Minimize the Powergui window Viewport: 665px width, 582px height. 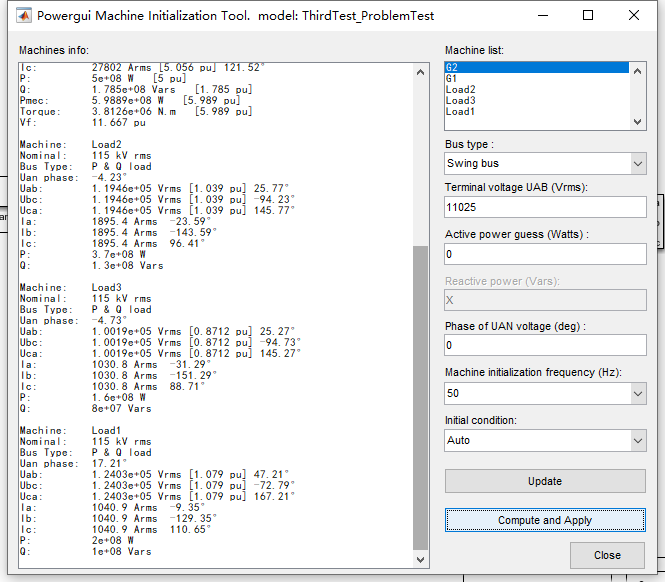tap(542, 15)
